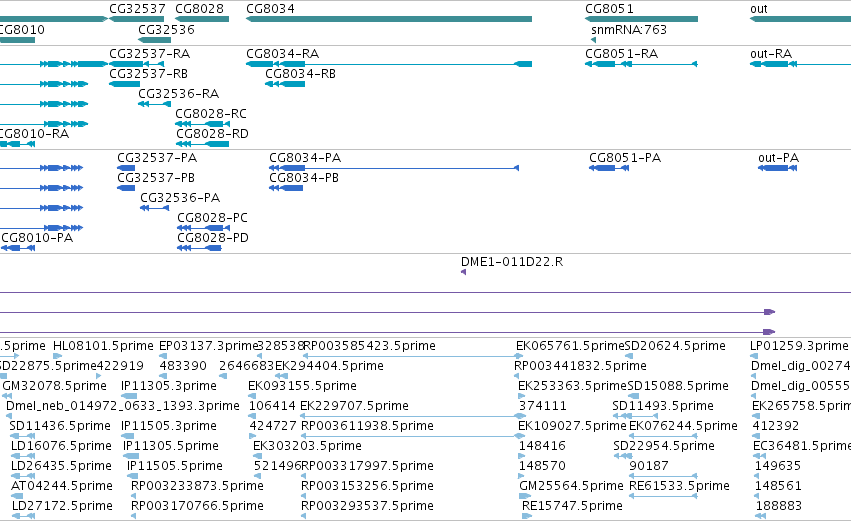
Task: Select transcript CG8028-RC label
Action: 211,114
